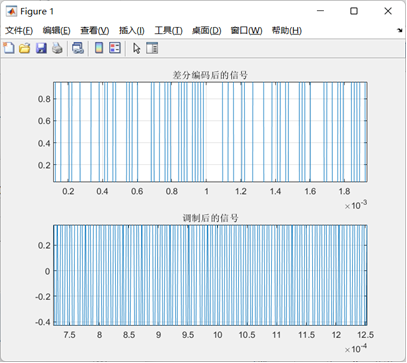
Task: Save the figure with the floppy icon
Action: (x=41, y=48)
